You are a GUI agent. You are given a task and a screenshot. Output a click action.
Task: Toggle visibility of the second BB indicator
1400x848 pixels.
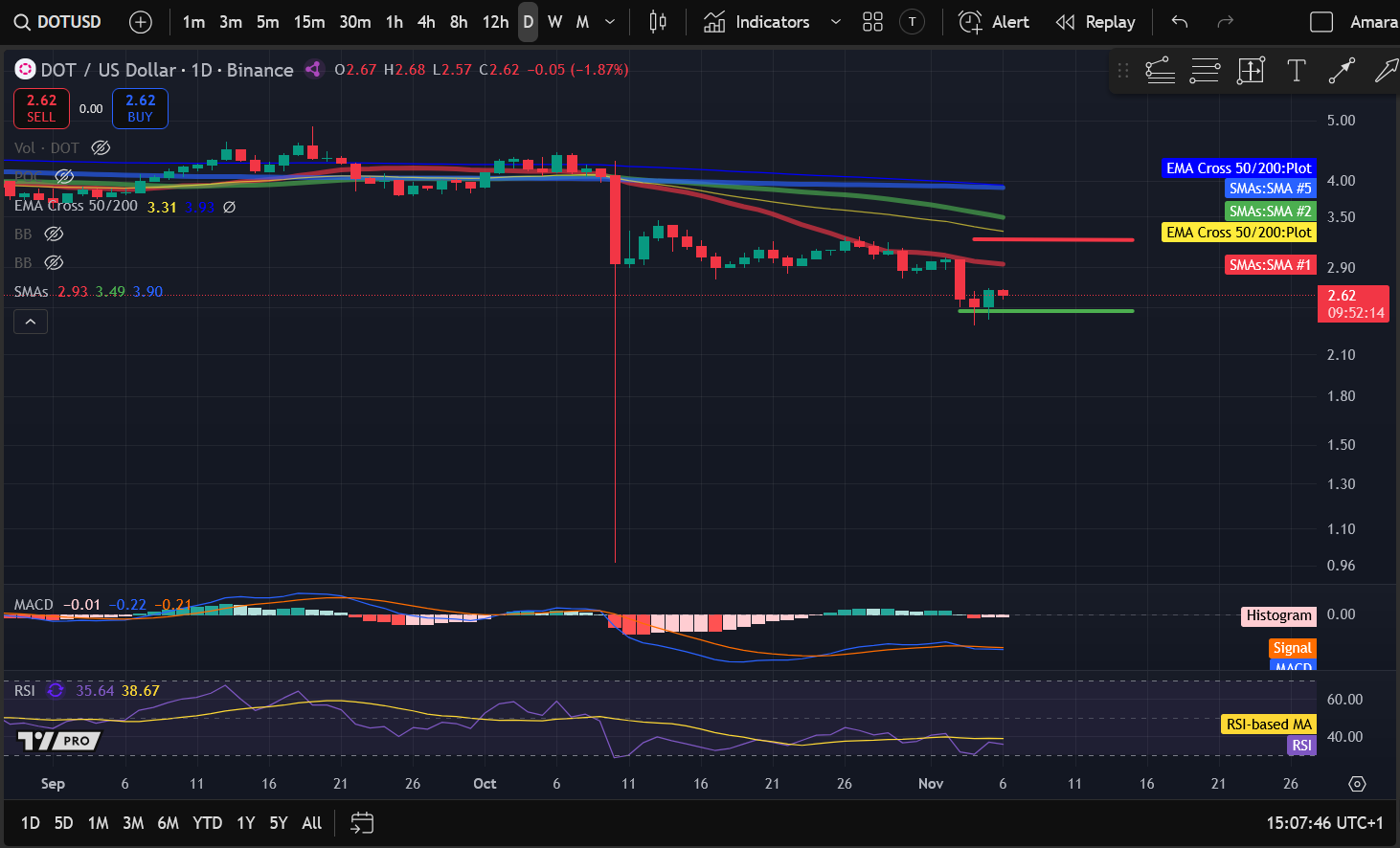point(54,261)
